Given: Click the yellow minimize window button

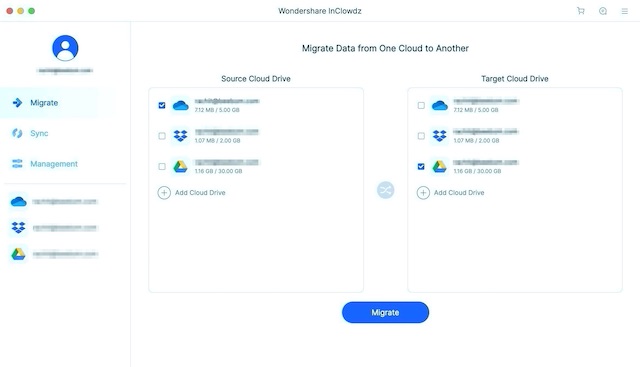Looking at the screenshot, I should click(20, 11).
